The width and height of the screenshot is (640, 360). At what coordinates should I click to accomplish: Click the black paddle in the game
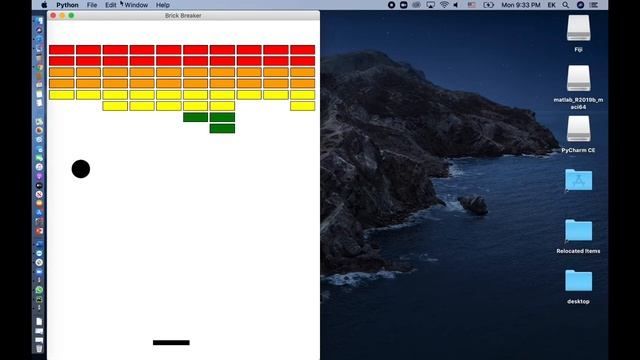tap(171, 342)
